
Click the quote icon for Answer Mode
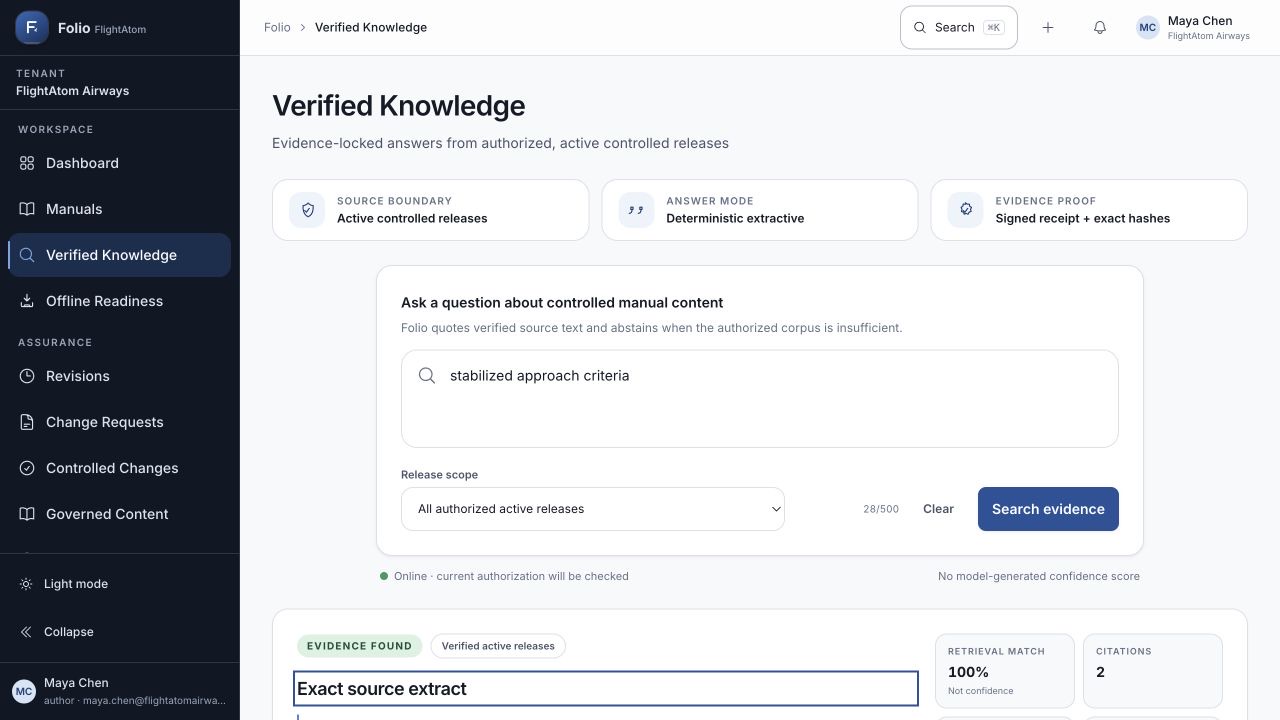pyautogui.click(x=636, y=210)
